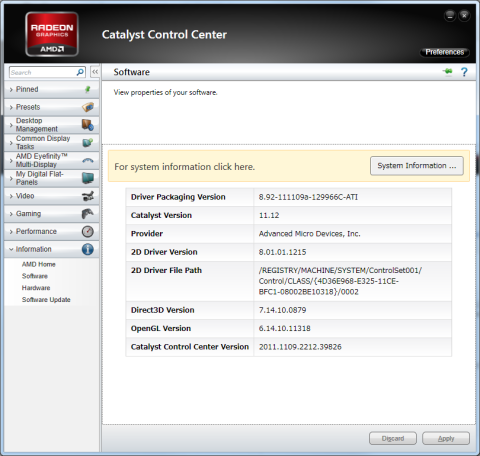Click the Apply button

446,438
